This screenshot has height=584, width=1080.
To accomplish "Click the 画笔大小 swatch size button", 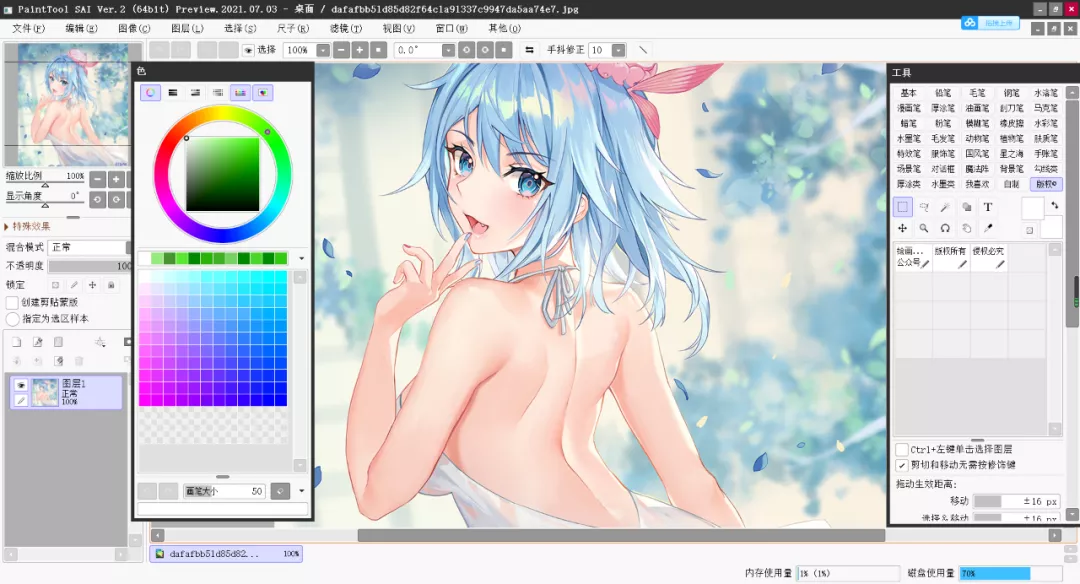I will tap(280, 491).
